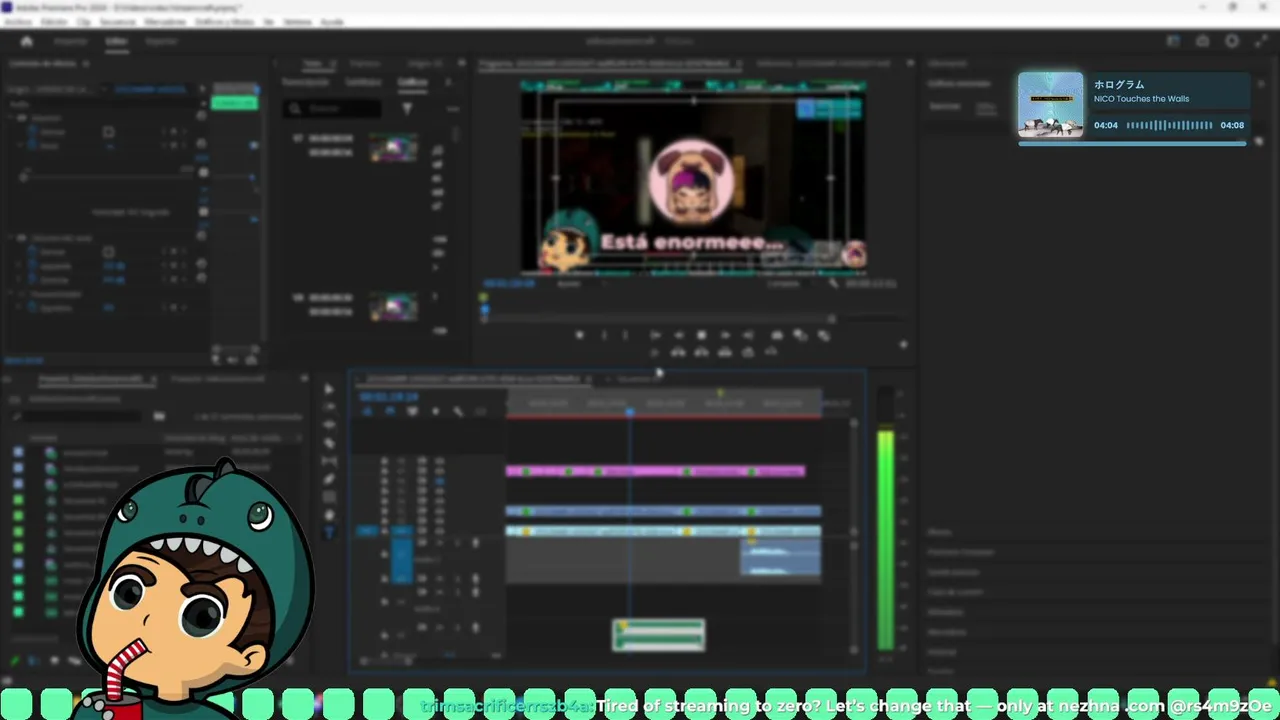
Task: Open the progress dashboard circle icon
Action: click(1232, 41)
